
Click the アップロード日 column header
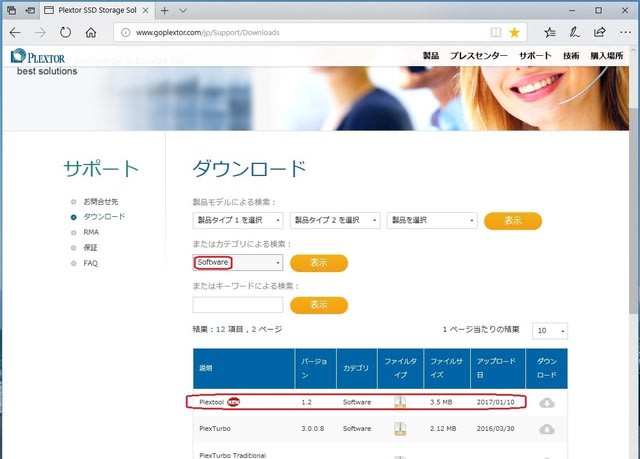[x=496, y=368]
